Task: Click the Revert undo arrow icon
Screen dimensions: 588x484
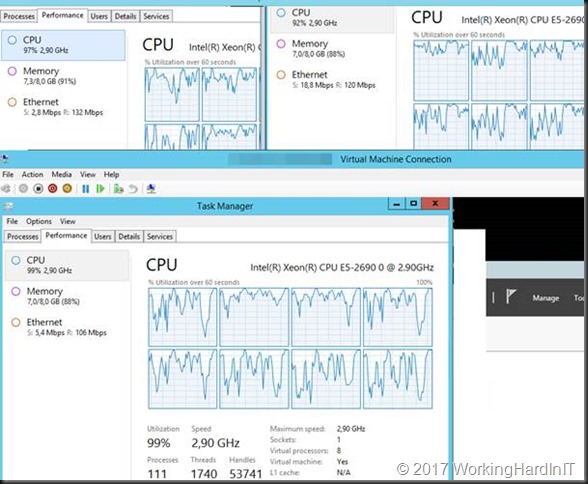Action: 133,189
